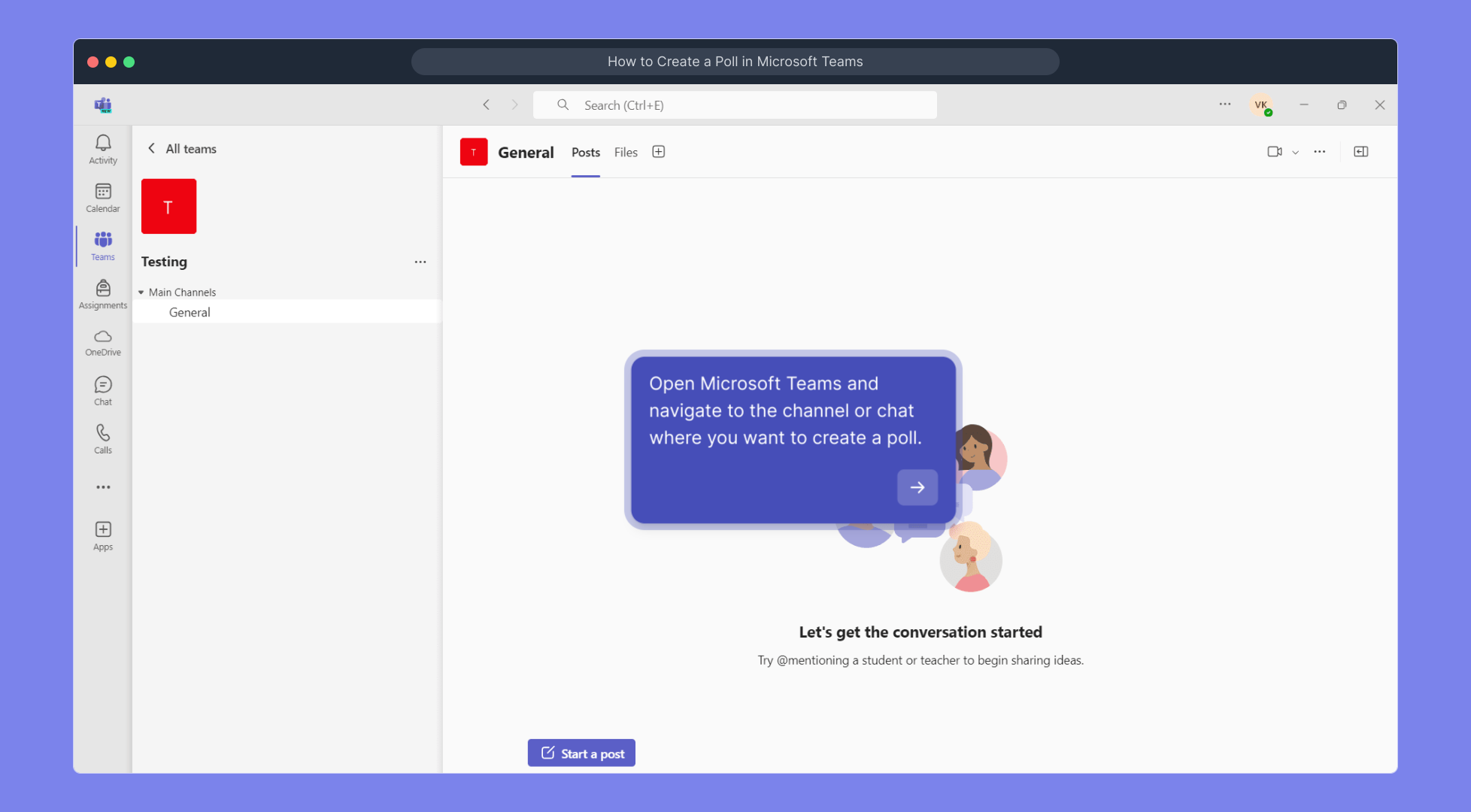Switch to the Files tab

tap(626, 152)
